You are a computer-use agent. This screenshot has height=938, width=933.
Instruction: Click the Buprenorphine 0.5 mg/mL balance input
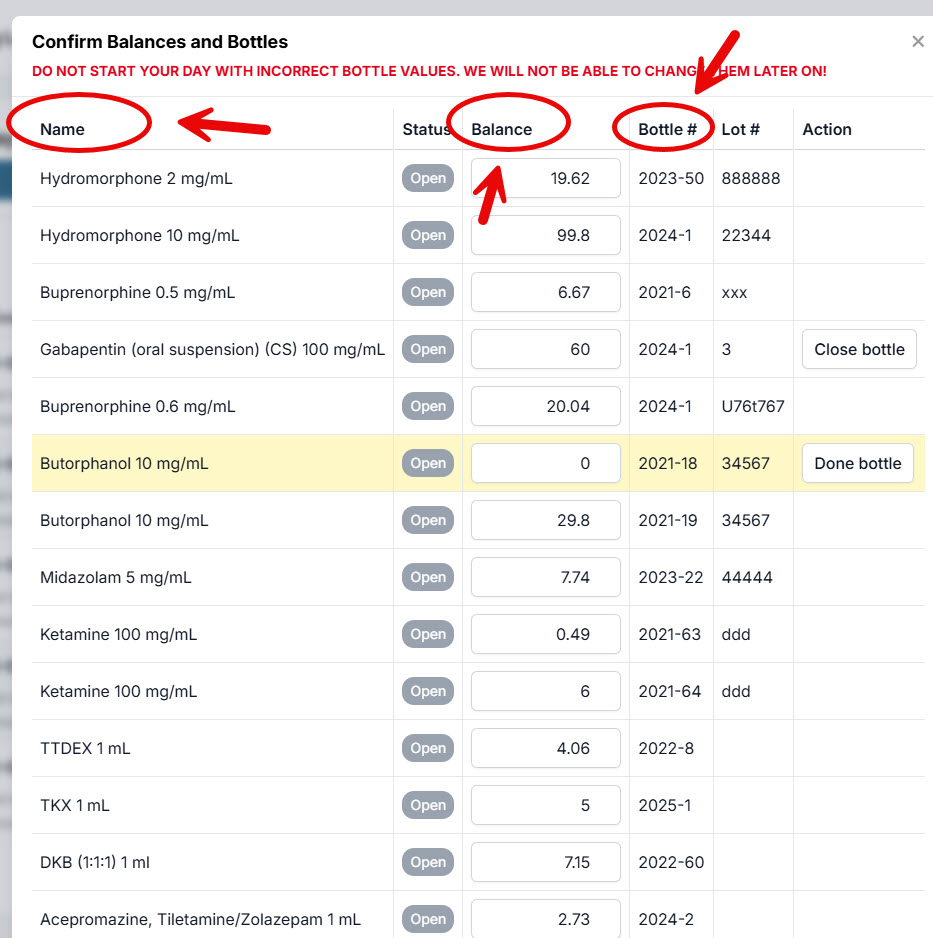click(x=545, y=293)
